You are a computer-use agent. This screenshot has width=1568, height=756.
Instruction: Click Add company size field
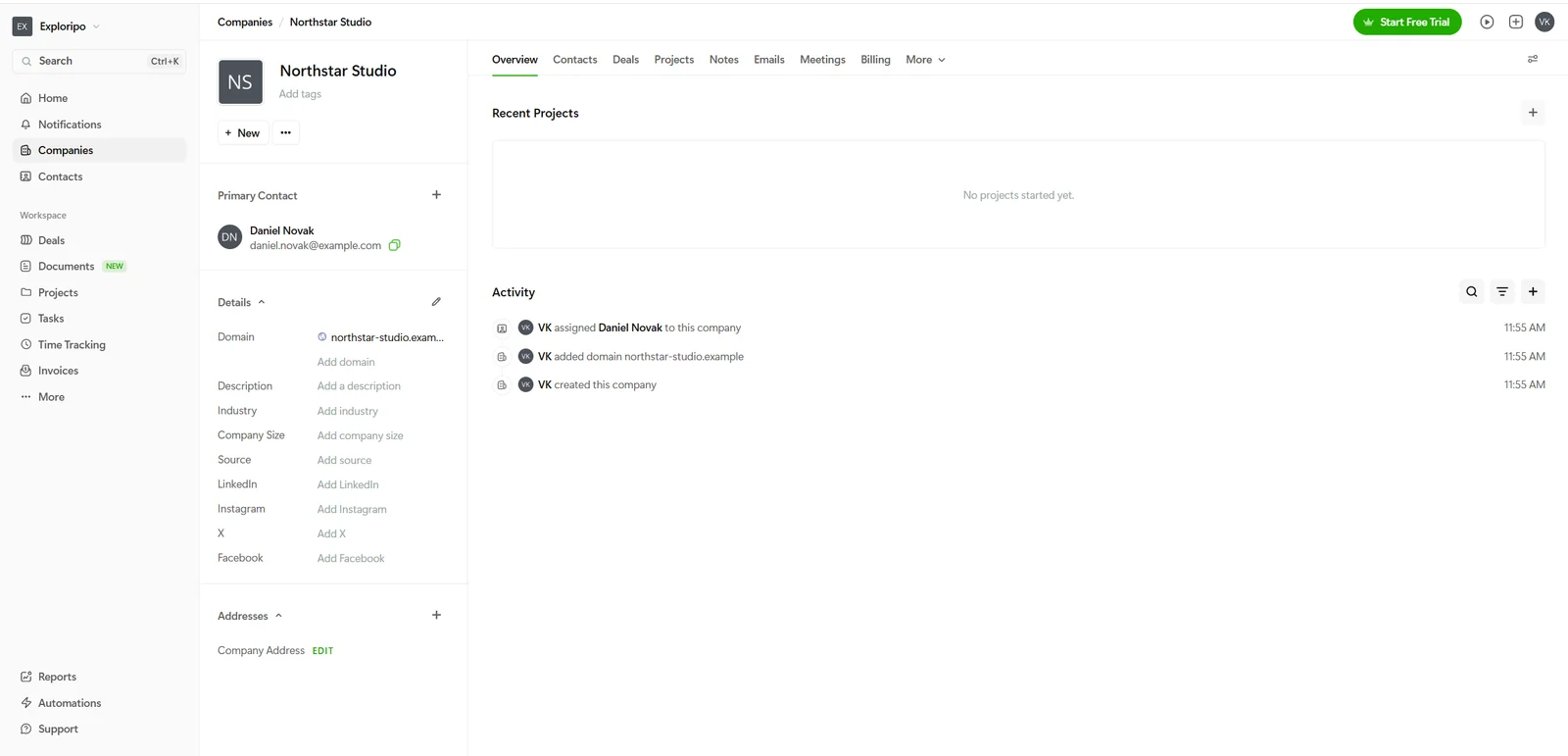pyautogui.click(x=360, y=435)
